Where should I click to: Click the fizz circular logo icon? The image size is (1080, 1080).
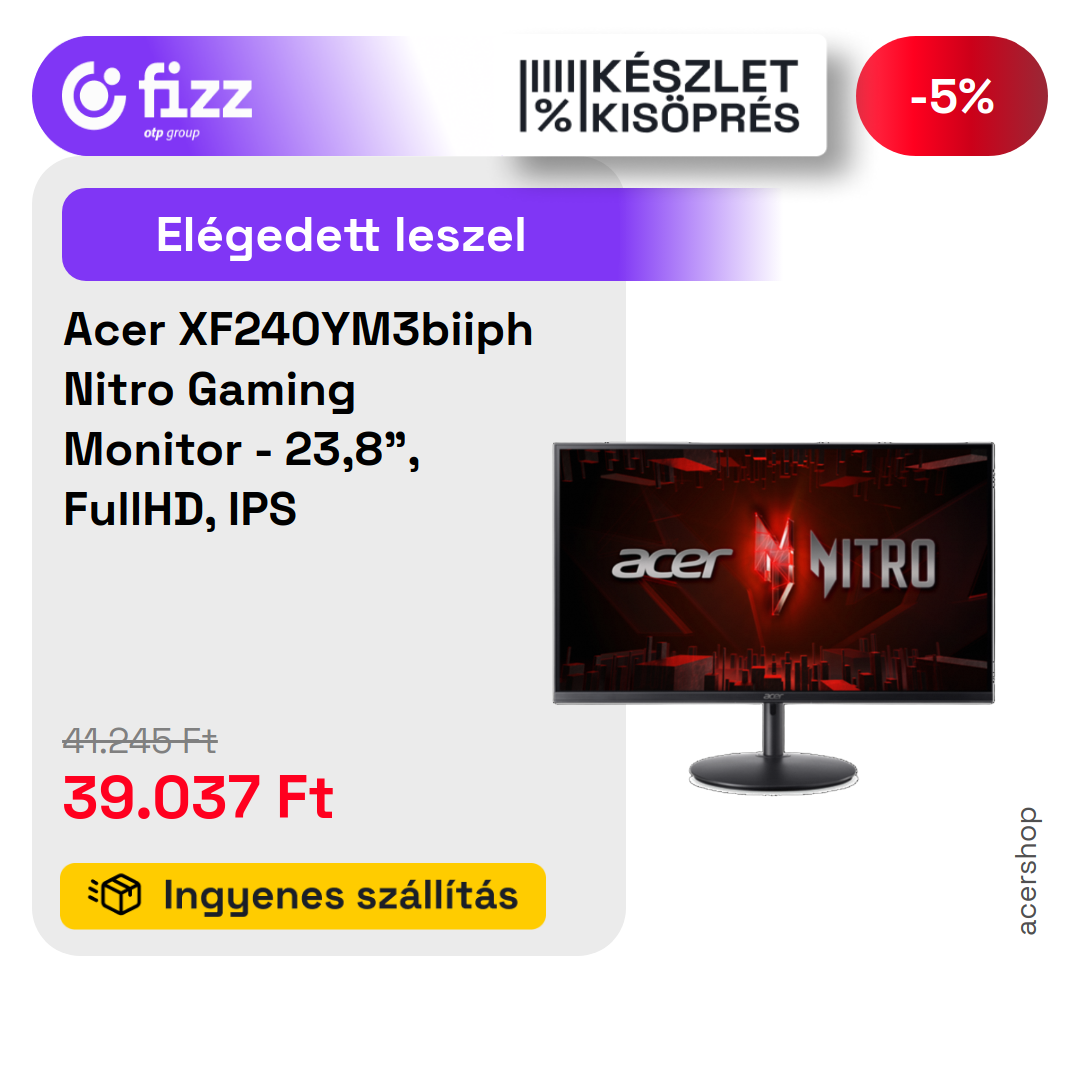tap(94, 96)
